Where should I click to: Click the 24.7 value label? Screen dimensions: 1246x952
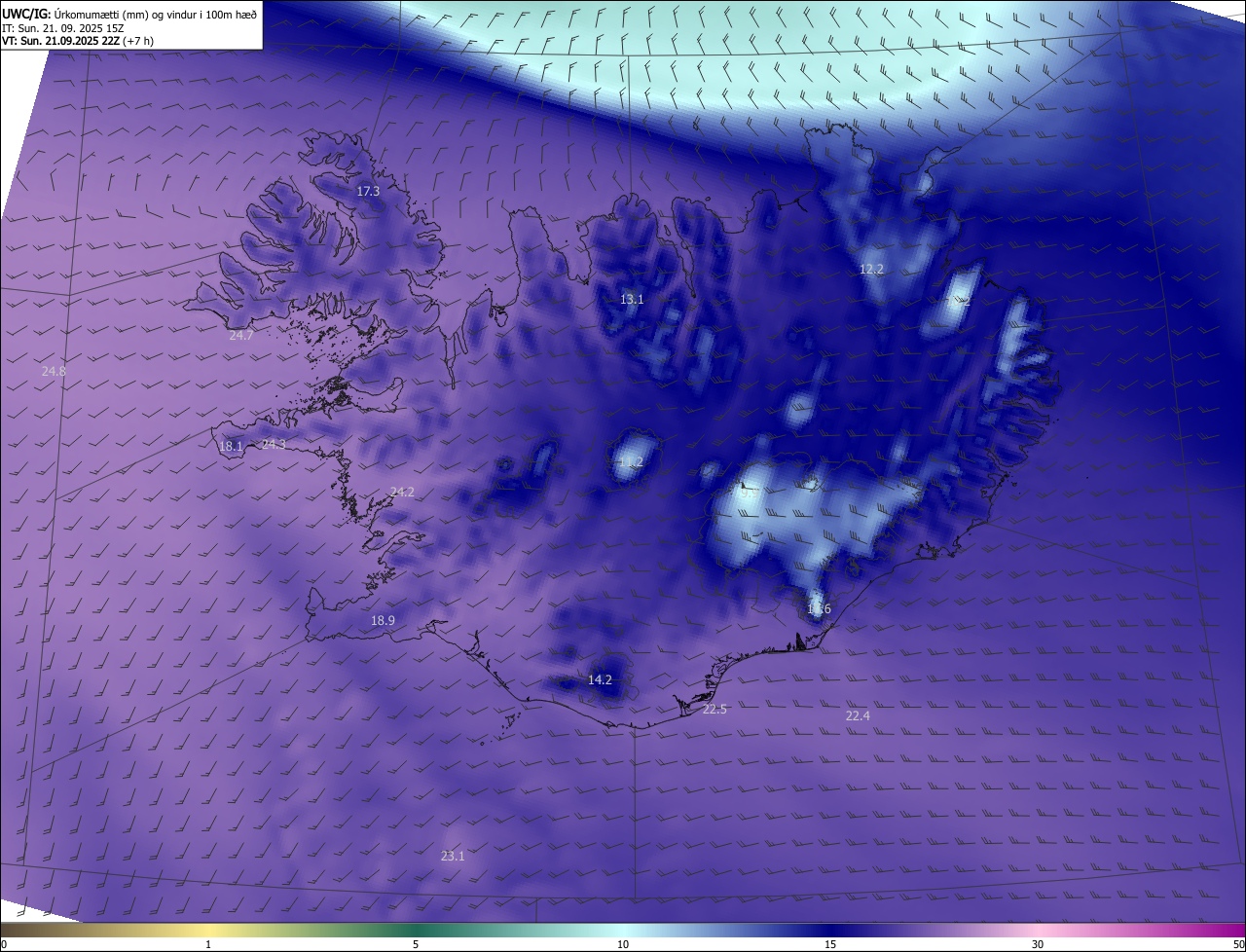[240, 335]
